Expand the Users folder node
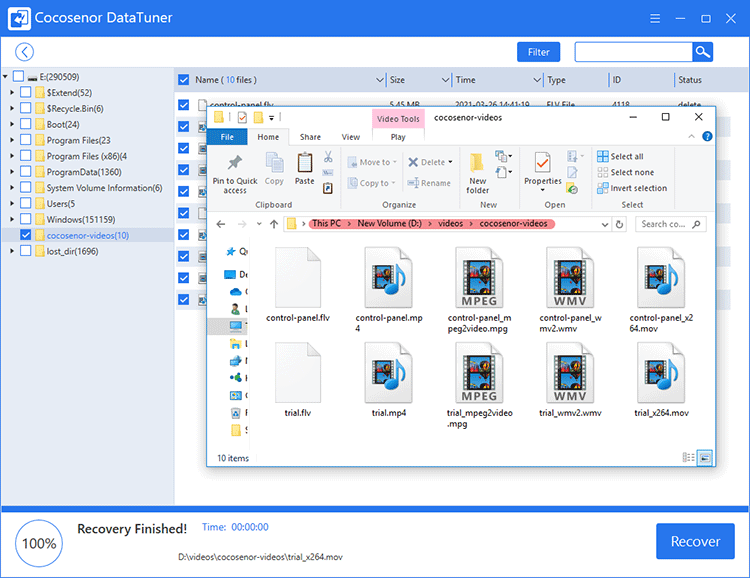Viewport: 750px width, 578px height. 12,203
